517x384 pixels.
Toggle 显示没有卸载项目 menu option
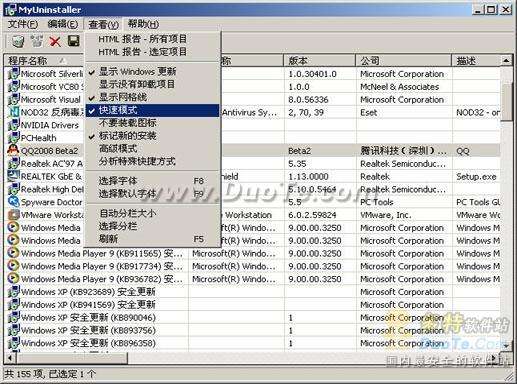[153, 84]
